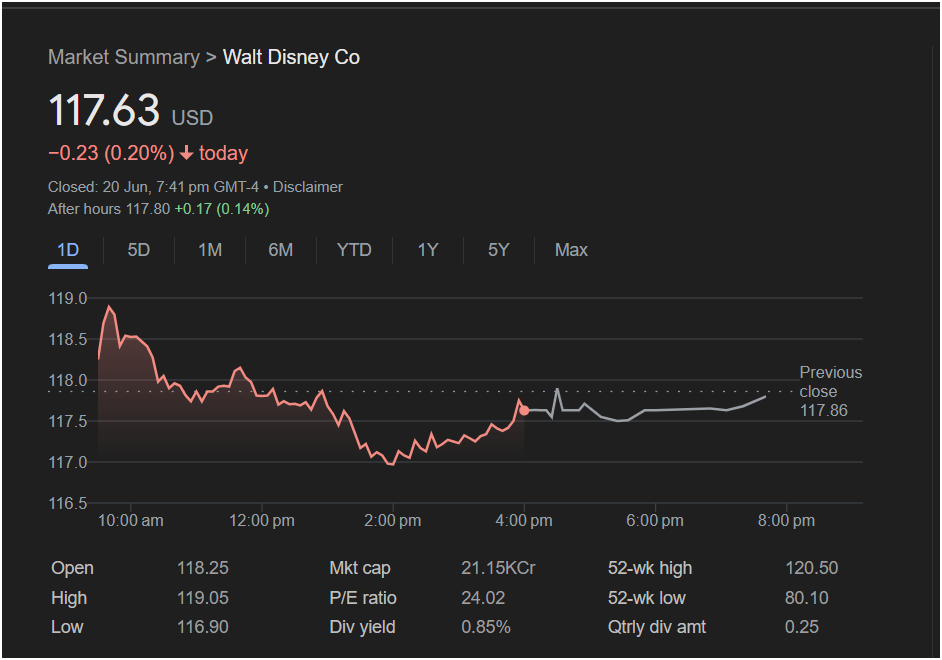
Task: Show the Max range chart
Action: click(x=571, y=250)
